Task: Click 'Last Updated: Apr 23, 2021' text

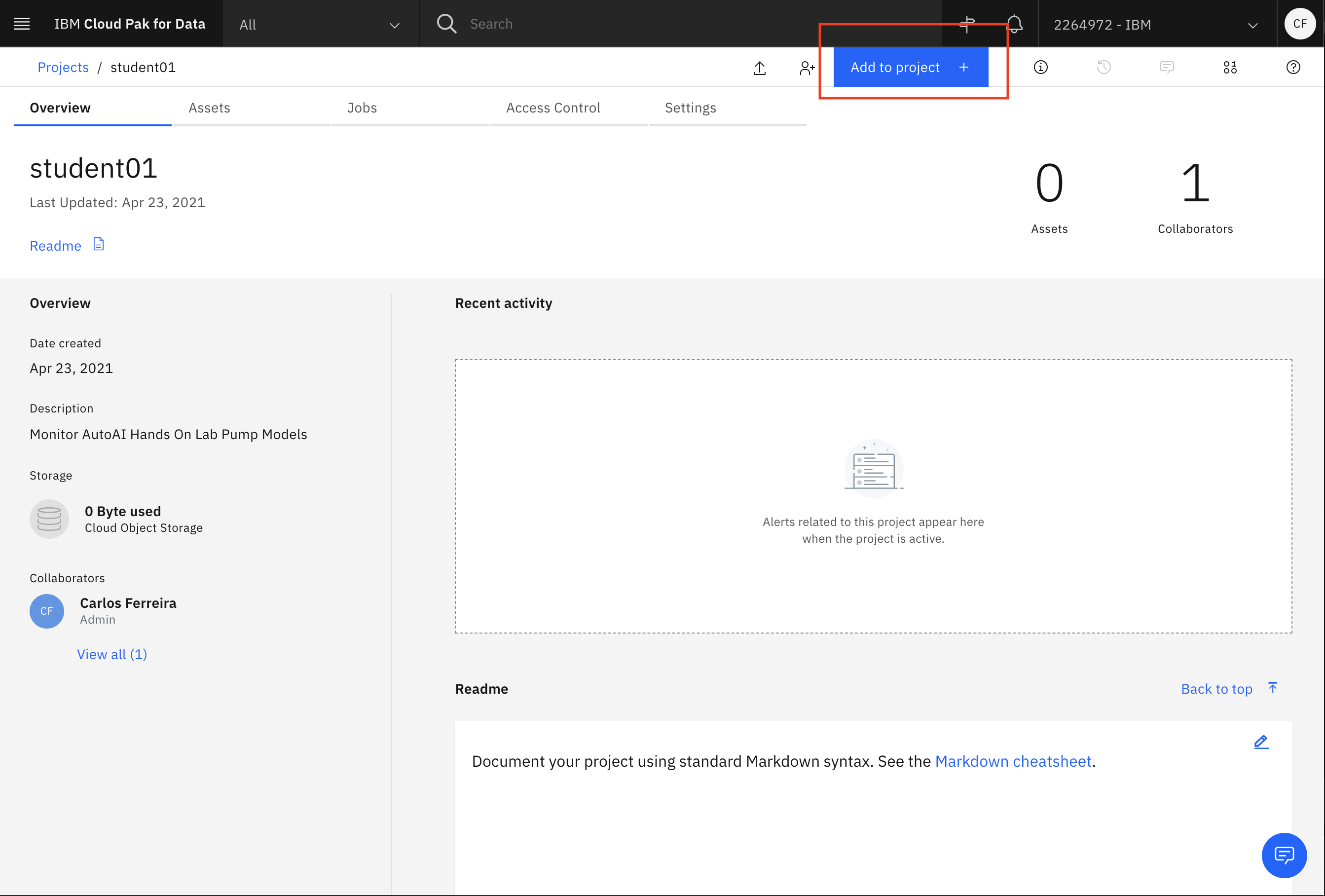Action: [117, 202]
